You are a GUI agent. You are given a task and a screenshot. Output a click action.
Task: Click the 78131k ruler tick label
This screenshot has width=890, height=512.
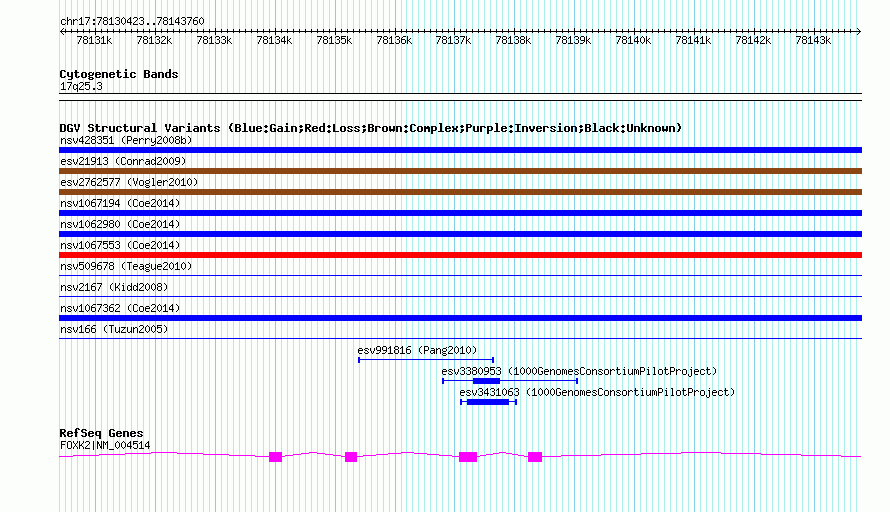pos(94,40)
